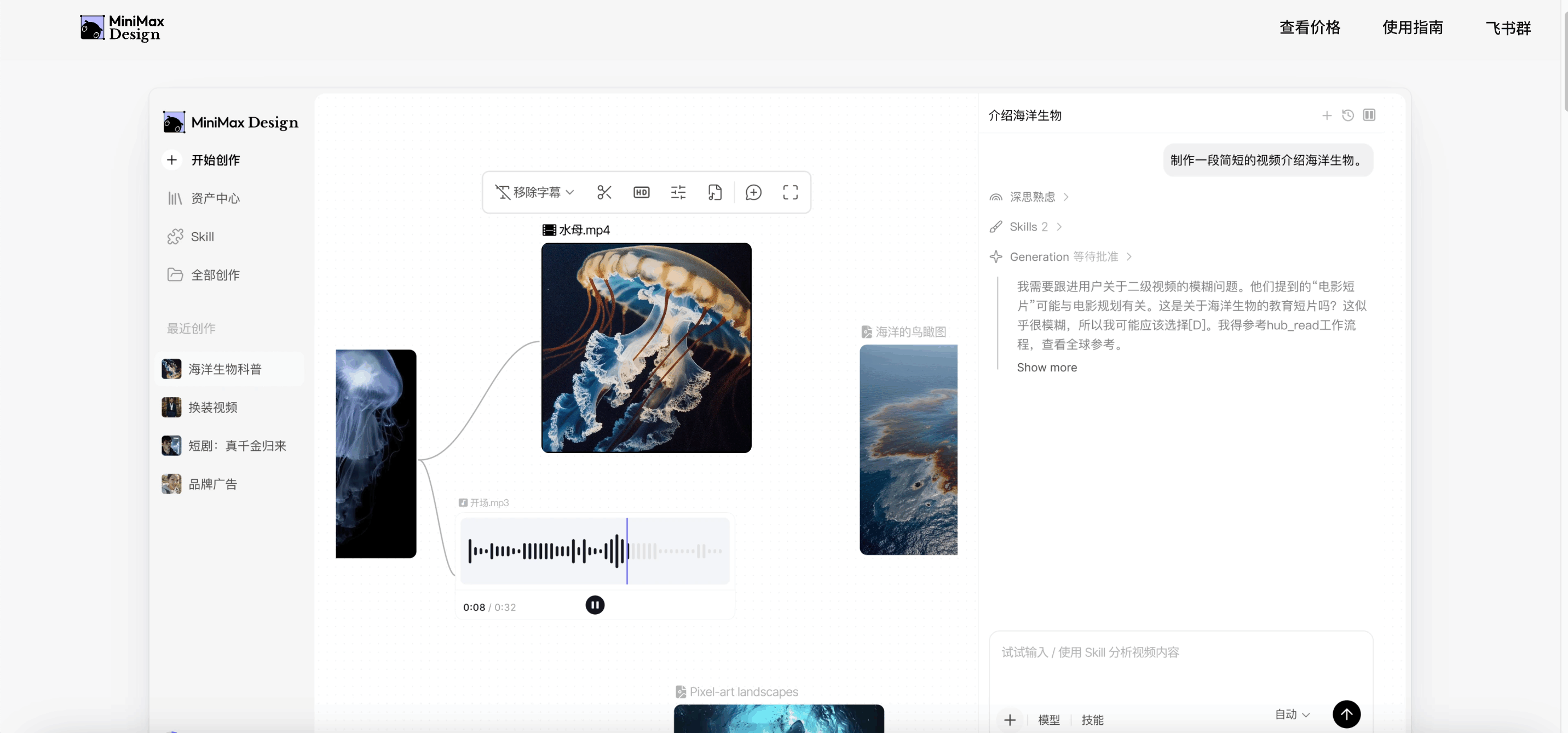Click the audio waveform progress bar

pyautogui.click(x=595, y=552)
